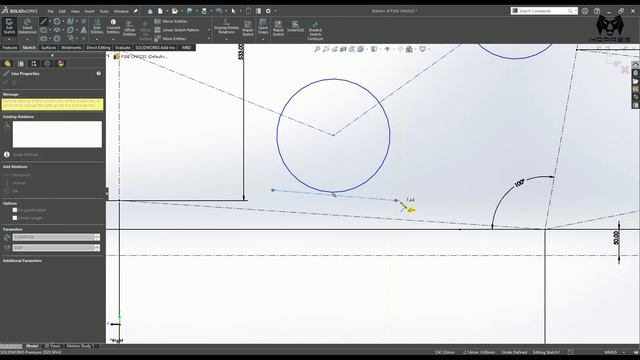The width and height of the screenshot is (640, 360).
Task: Expand the Smart Dimension dropdown arrow
Action: click(x=27, y=39)
